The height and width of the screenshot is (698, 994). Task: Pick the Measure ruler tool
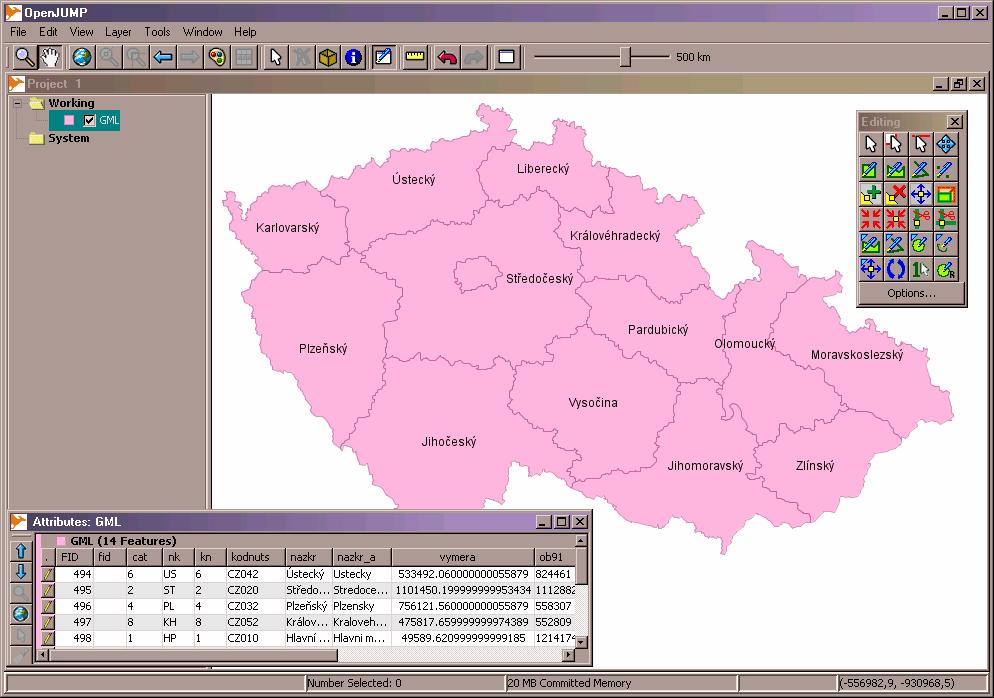415,57
